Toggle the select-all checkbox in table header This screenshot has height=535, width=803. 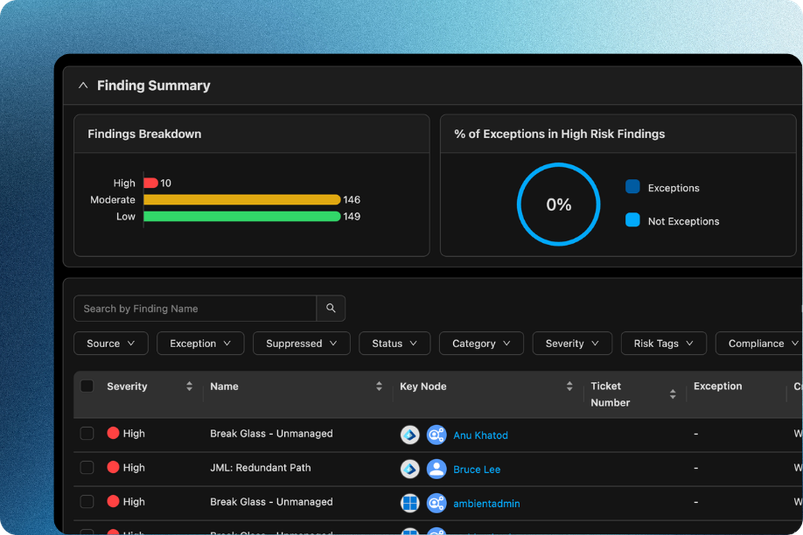[87, 386]
